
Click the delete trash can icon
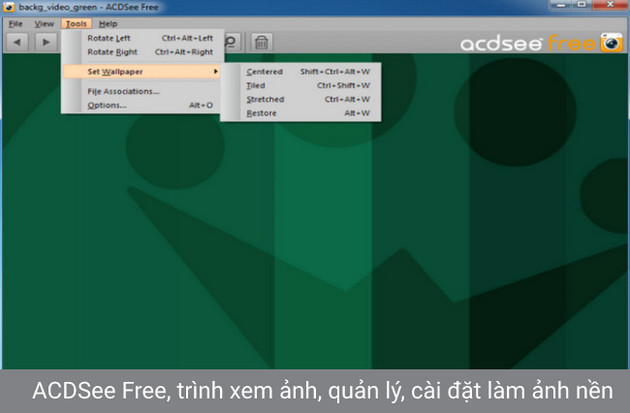(x=262, y=42)
